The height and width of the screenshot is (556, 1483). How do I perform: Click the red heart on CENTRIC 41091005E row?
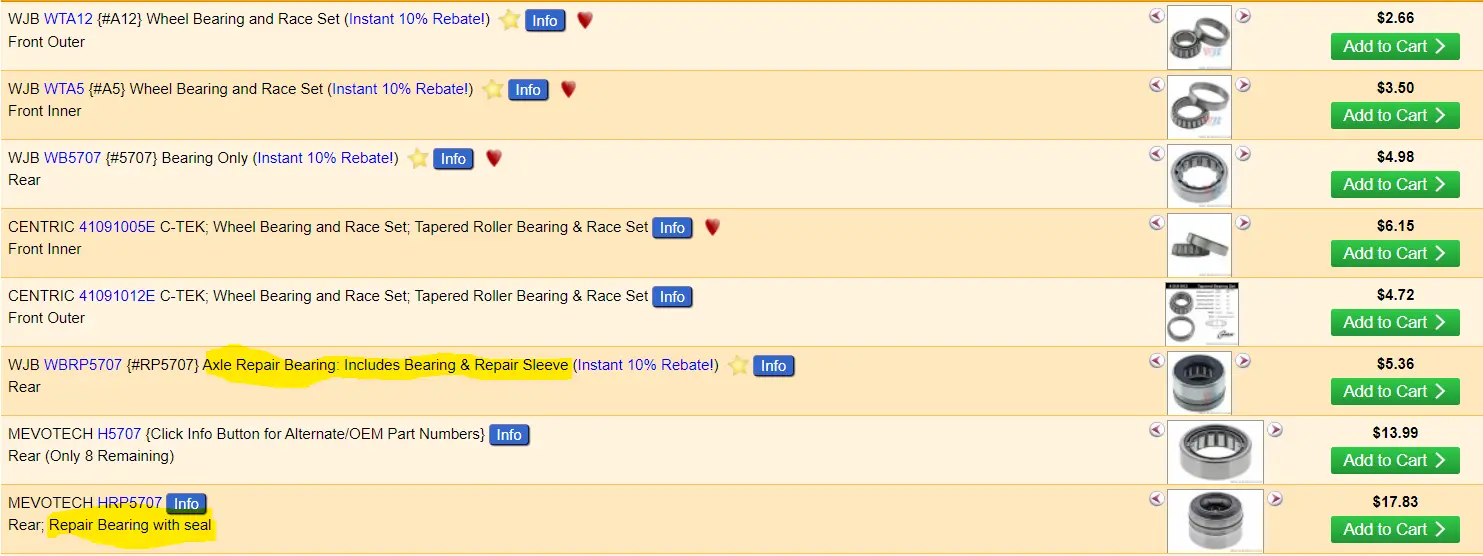pos(712,227)
